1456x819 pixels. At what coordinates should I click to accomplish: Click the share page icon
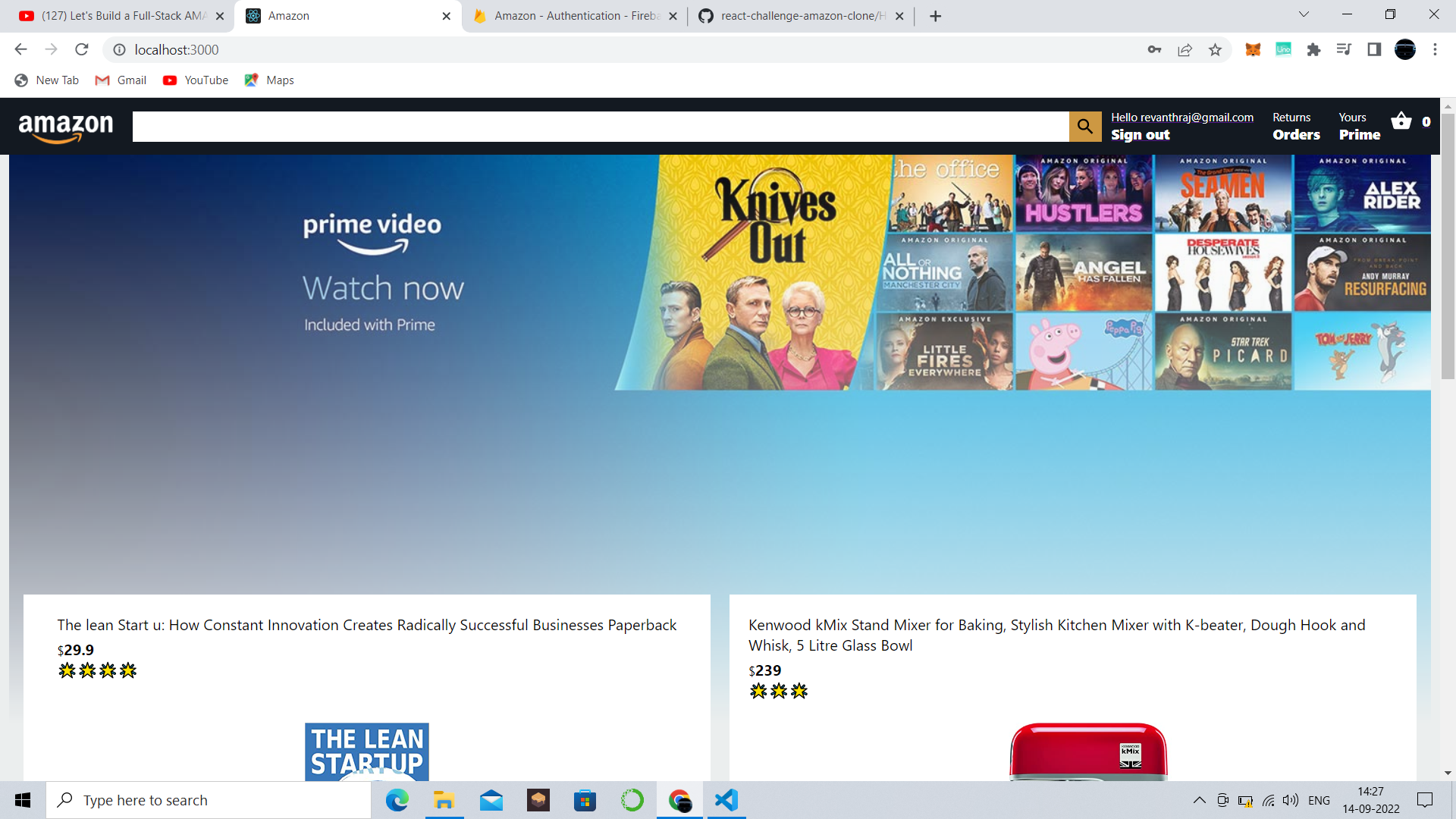(x=1185, y=50)
